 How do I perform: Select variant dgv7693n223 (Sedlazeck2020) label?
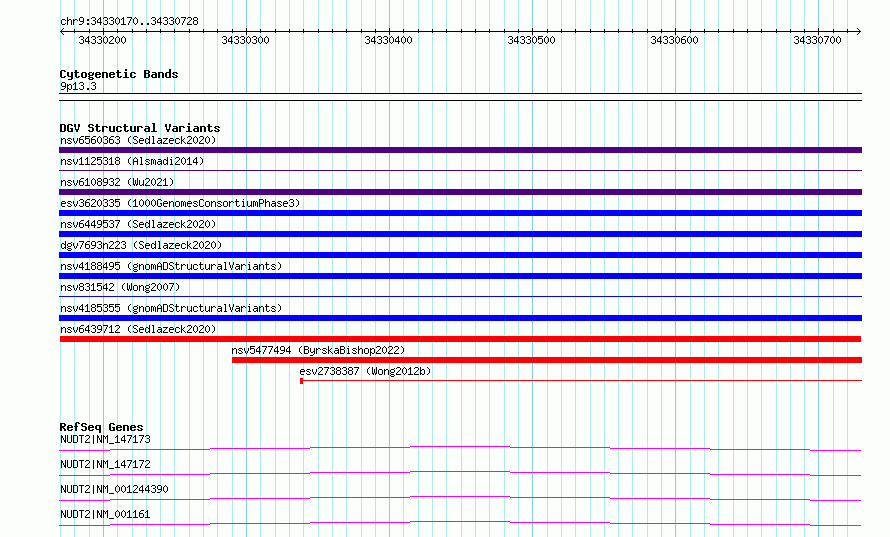coord(141,245)
